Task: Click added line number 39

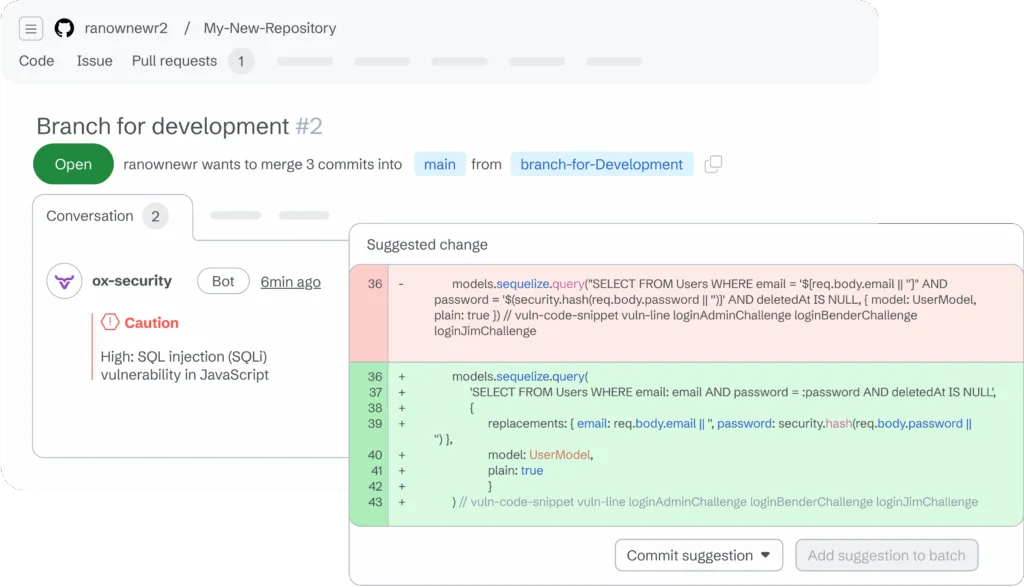Action: (x=375, y=424)
